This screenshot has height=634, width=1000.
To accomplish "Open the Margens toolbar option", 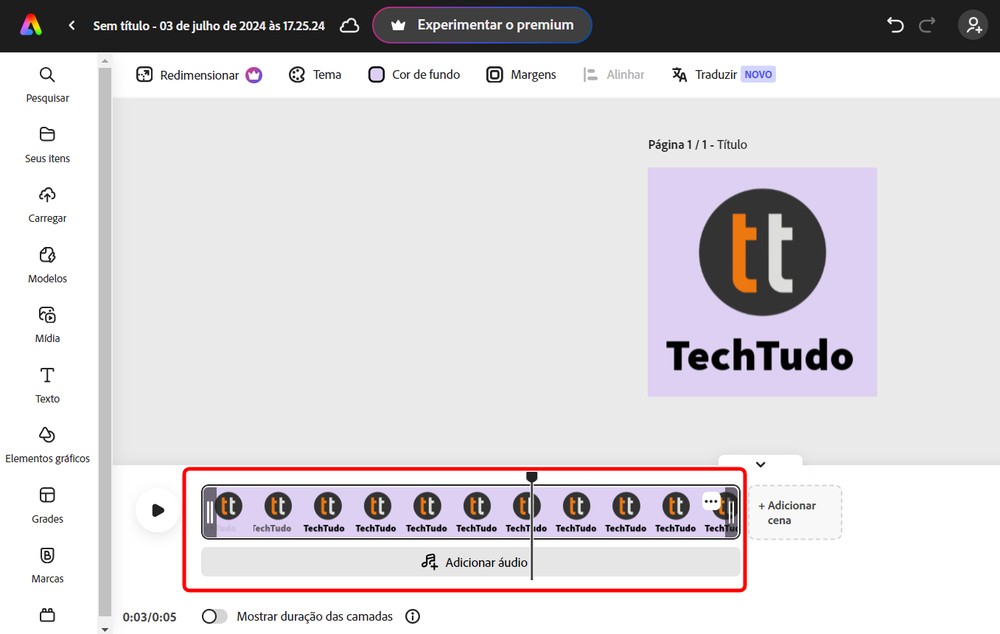I will [521, 75].
